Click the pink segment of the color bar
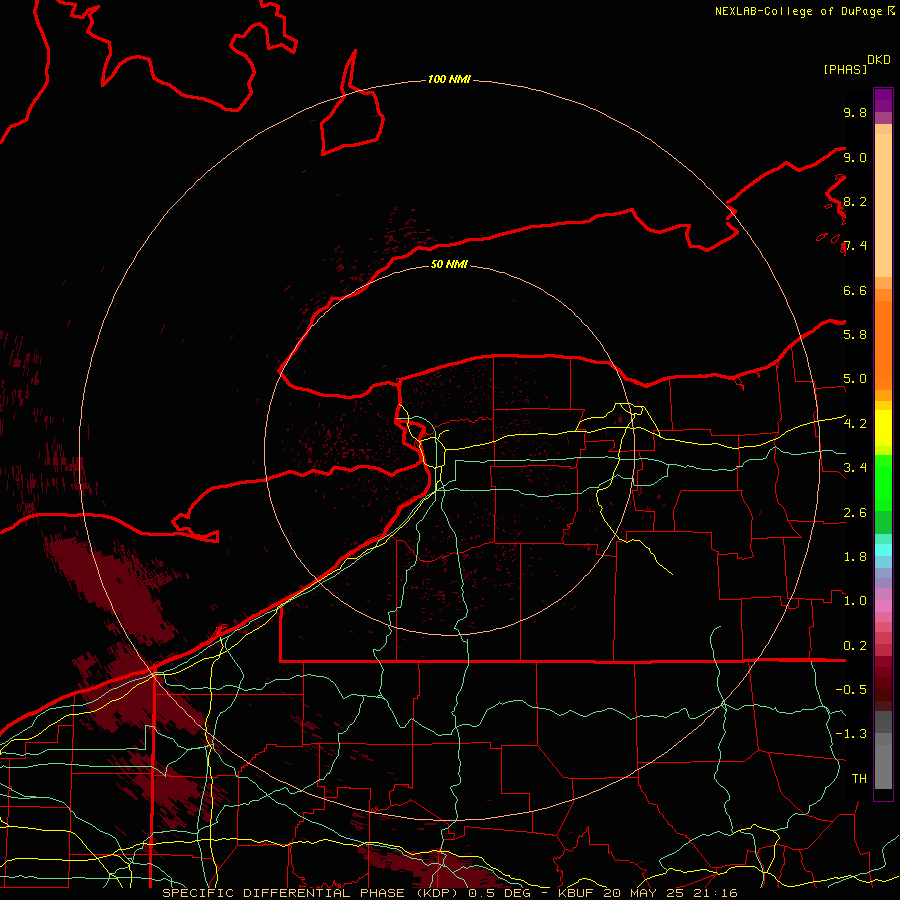900x900 pixels. (883, 606)
